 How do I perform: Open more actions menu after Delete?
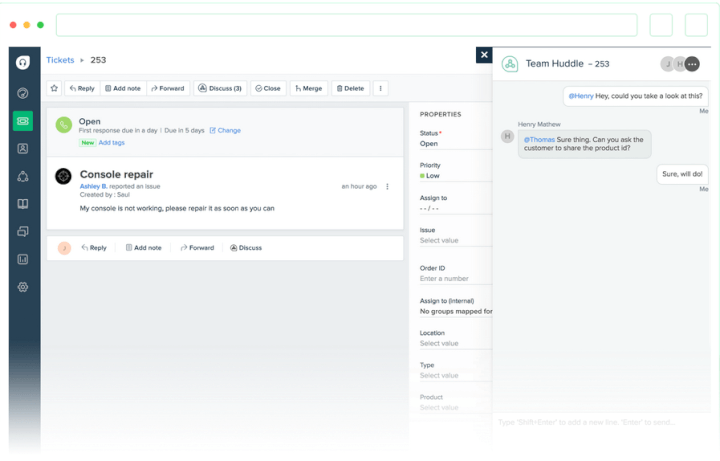[380, 88]
